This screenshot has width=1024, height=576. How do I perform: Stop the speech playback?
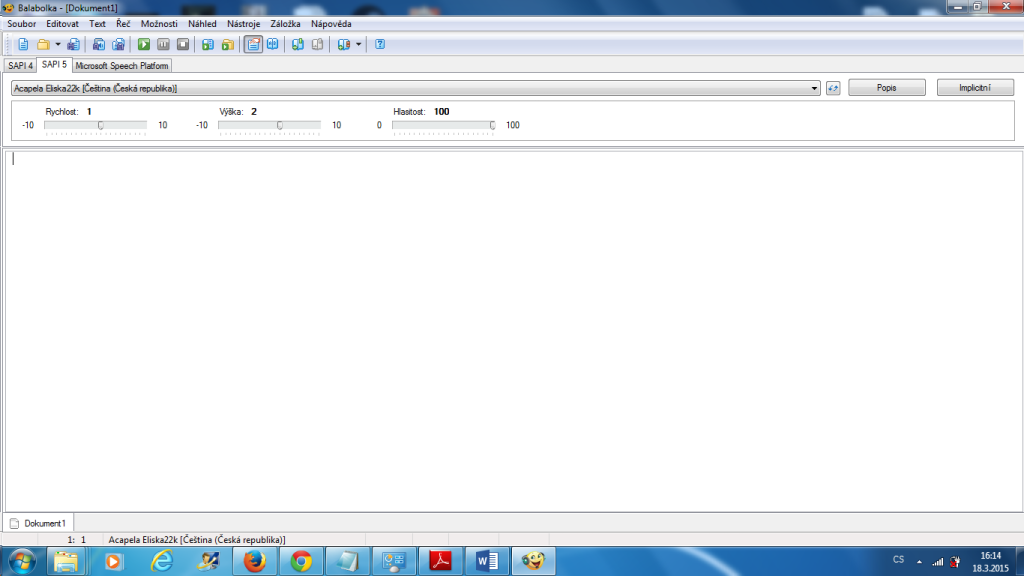click(x=183, y=44)
